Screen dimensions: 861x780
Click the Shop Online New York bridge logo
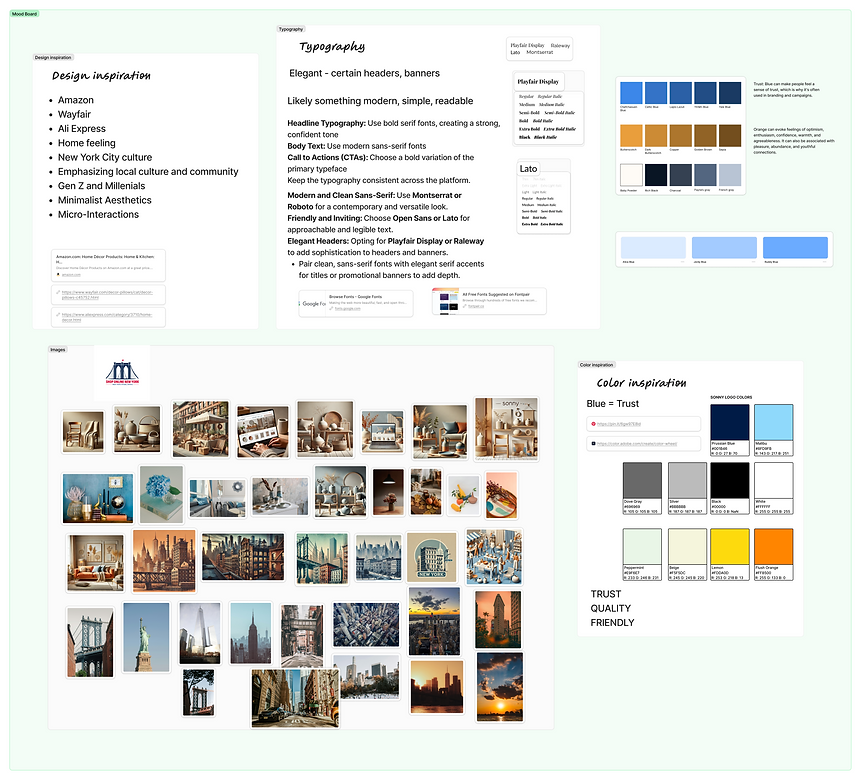122,373
